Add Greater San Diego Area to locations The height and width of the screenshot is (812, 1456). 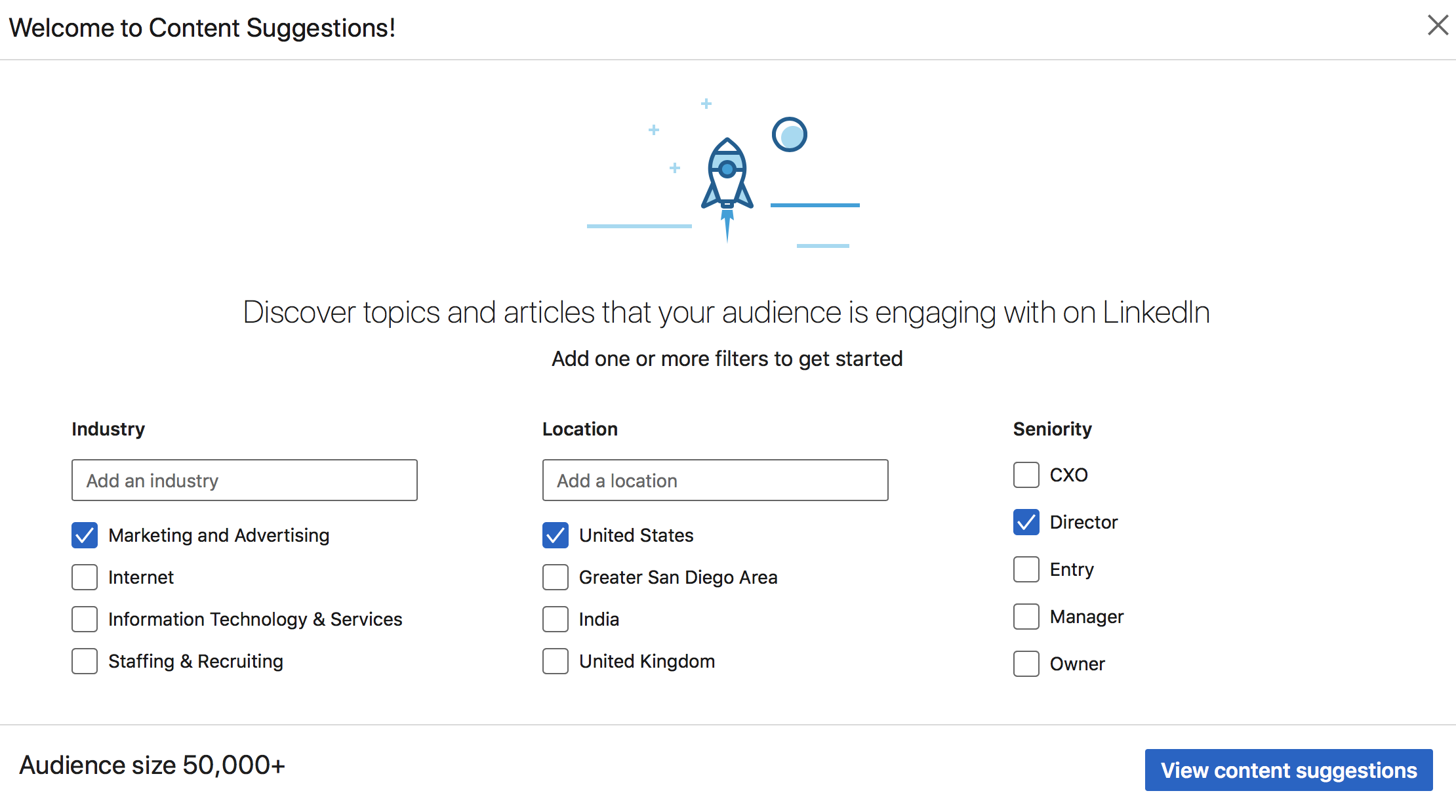[555, 577]
